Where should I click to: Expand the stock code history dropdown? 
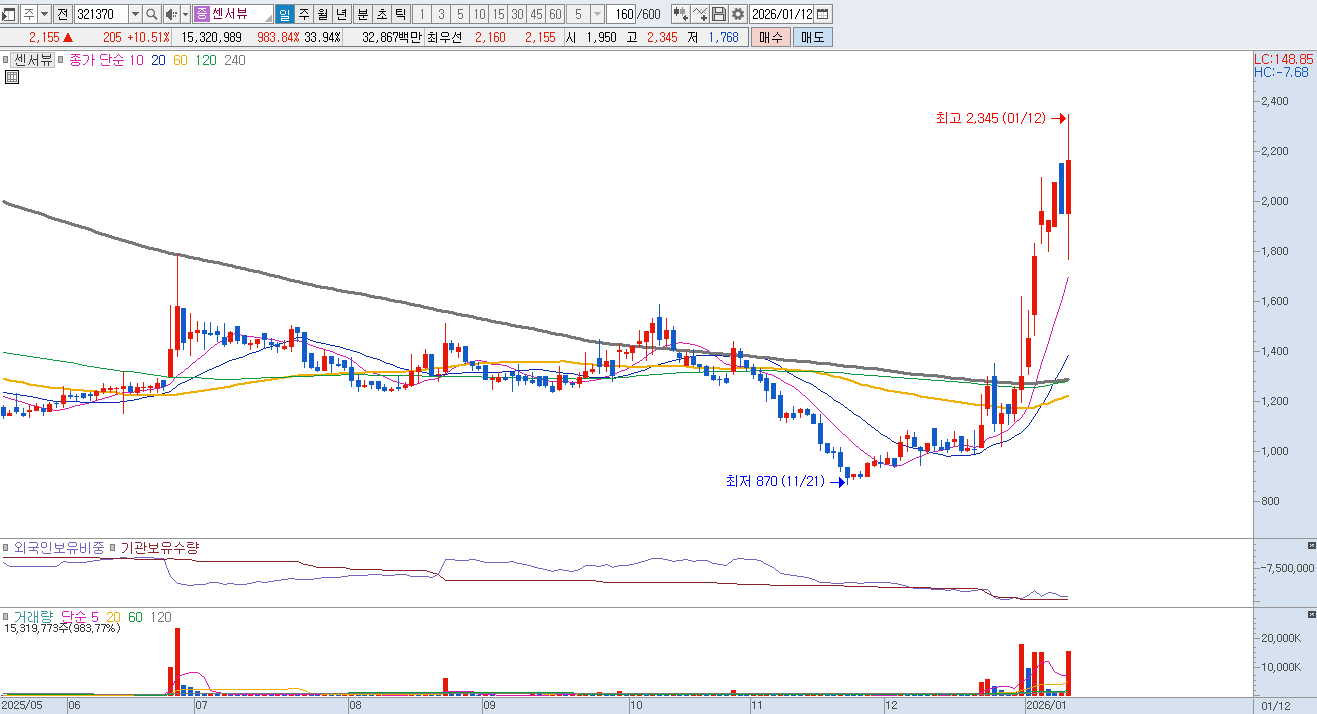[x=135, y=14]
